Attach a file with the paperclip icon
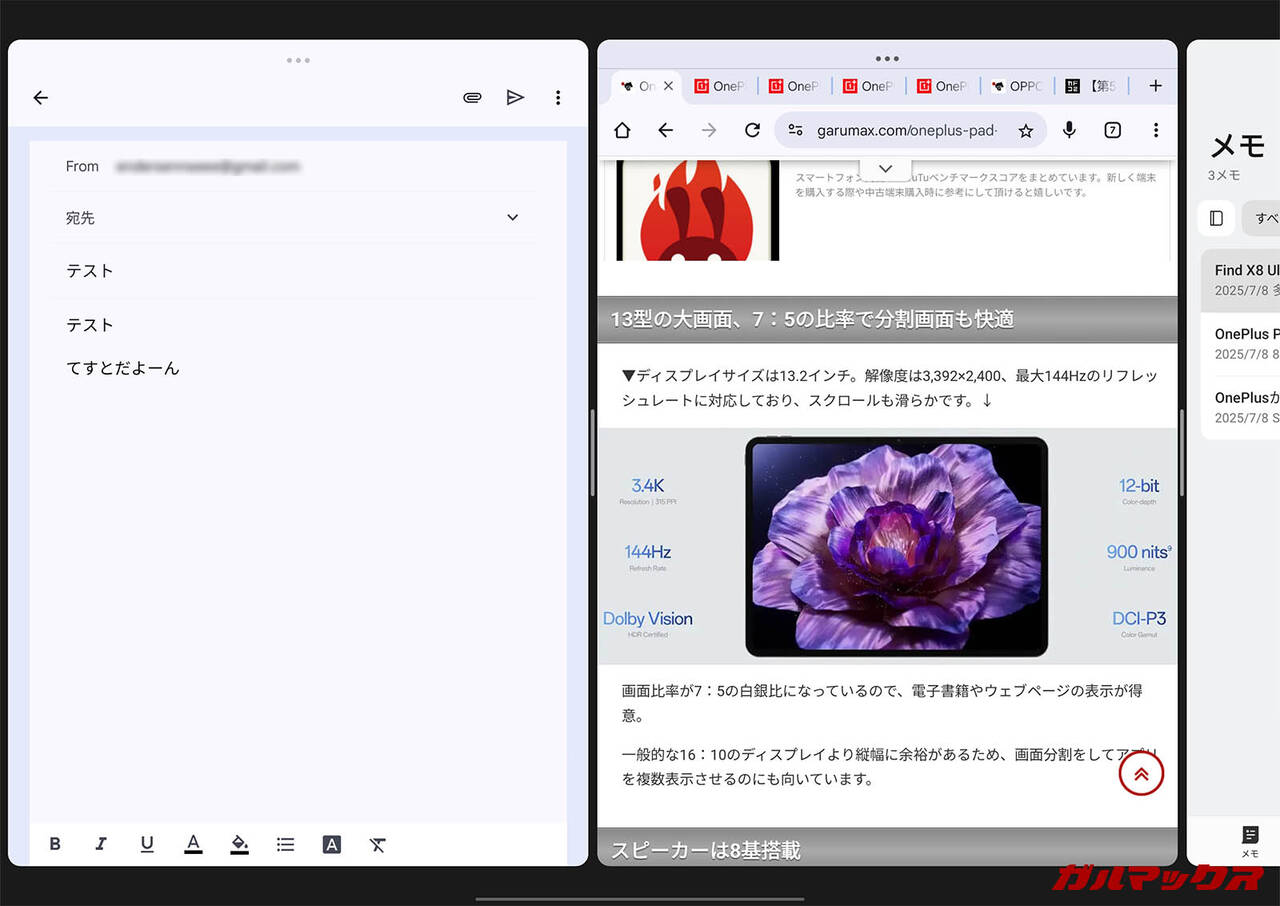Image resolution: width=1280 pixels, height=906 pixels. (472, 97)
